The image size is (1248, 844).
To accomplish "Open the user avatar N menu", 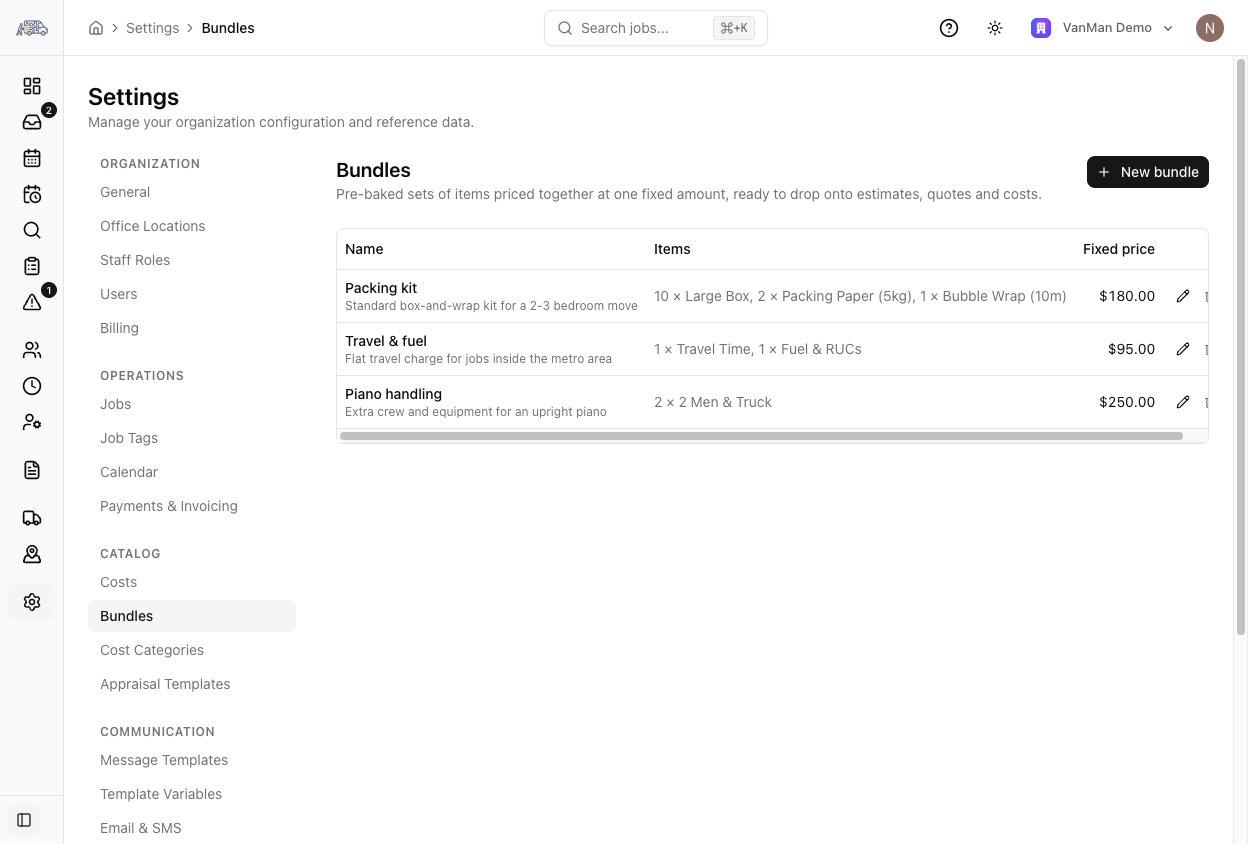I will tap(1210, 28).
